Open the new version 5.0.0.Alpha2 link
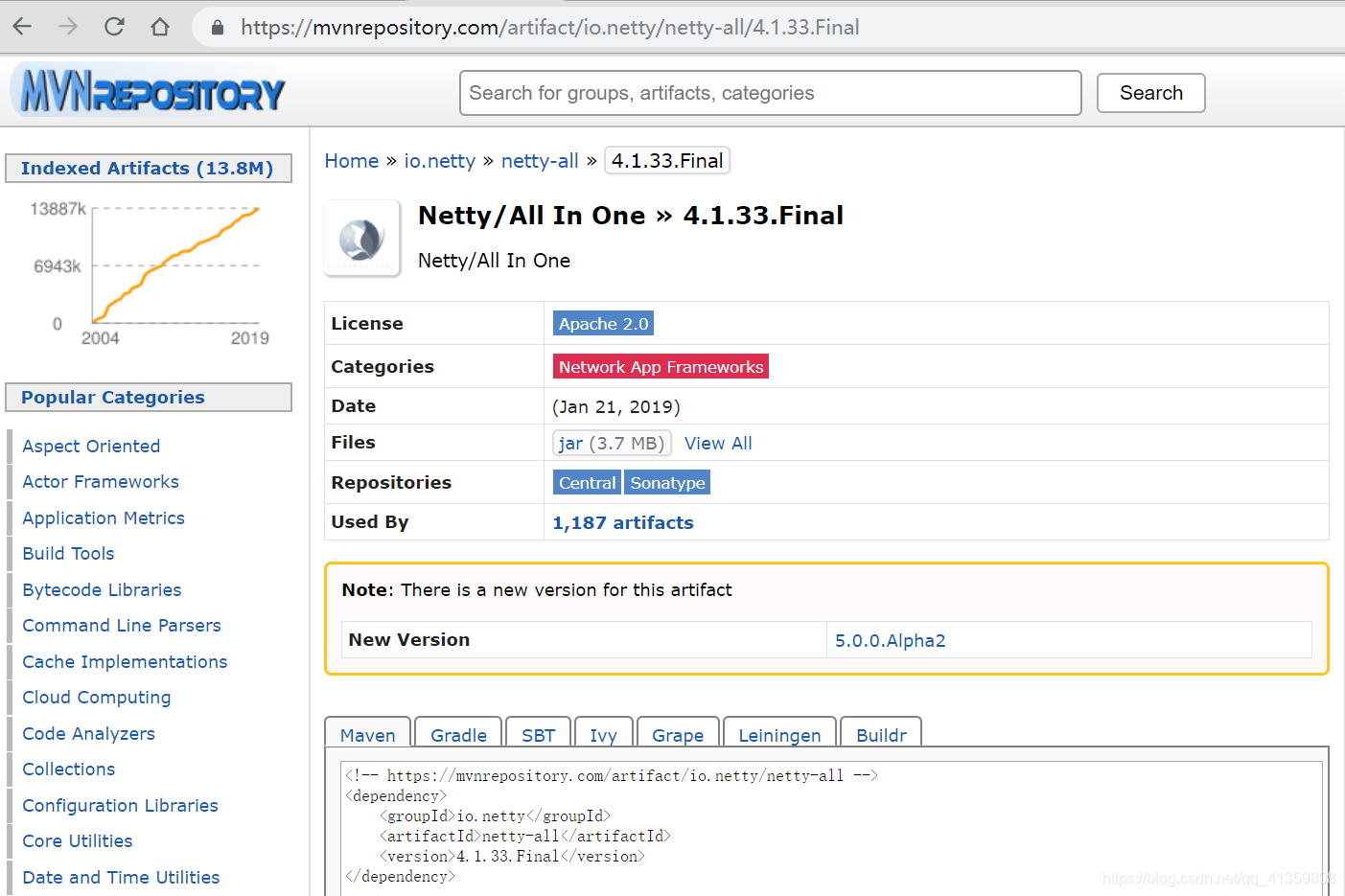The image size is (1345, 896). point(890,641)
